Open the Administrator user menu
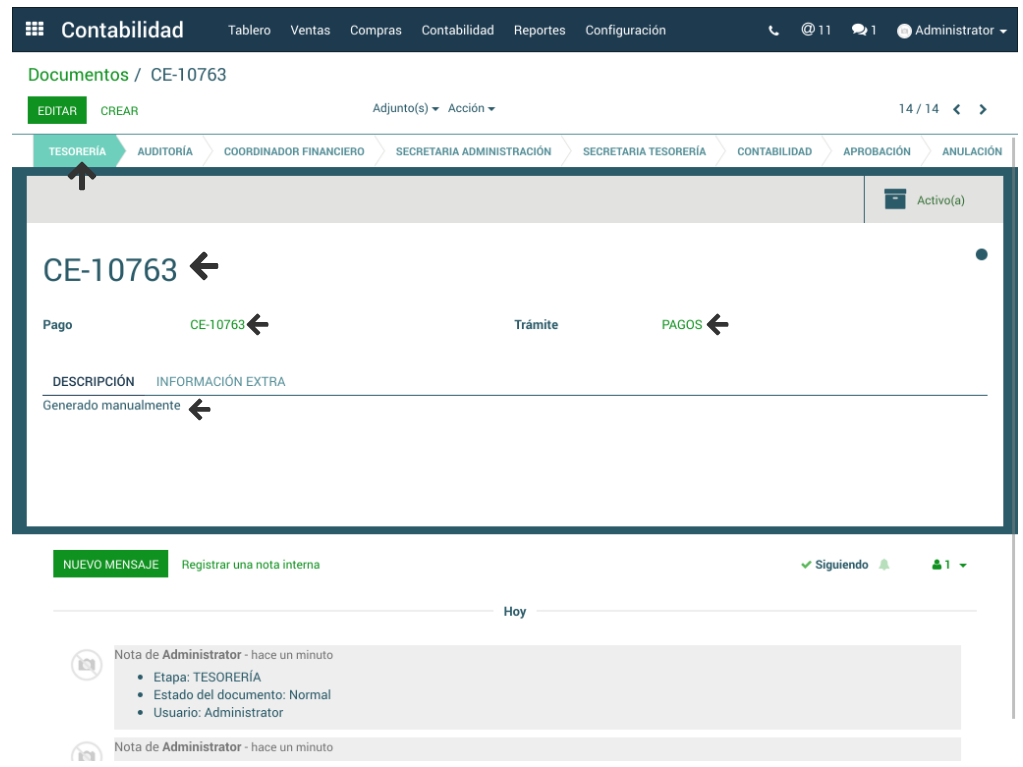 click(952, 31)
